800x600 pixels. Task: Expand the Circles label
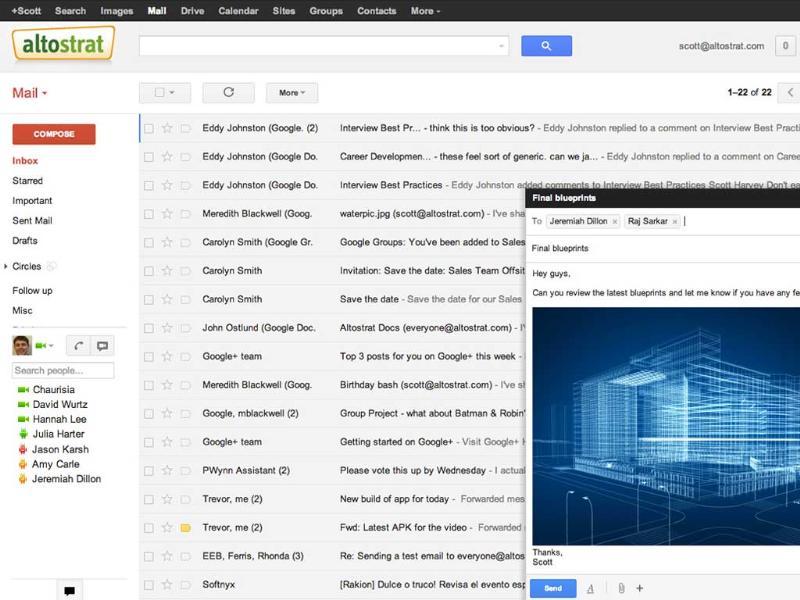6,266
